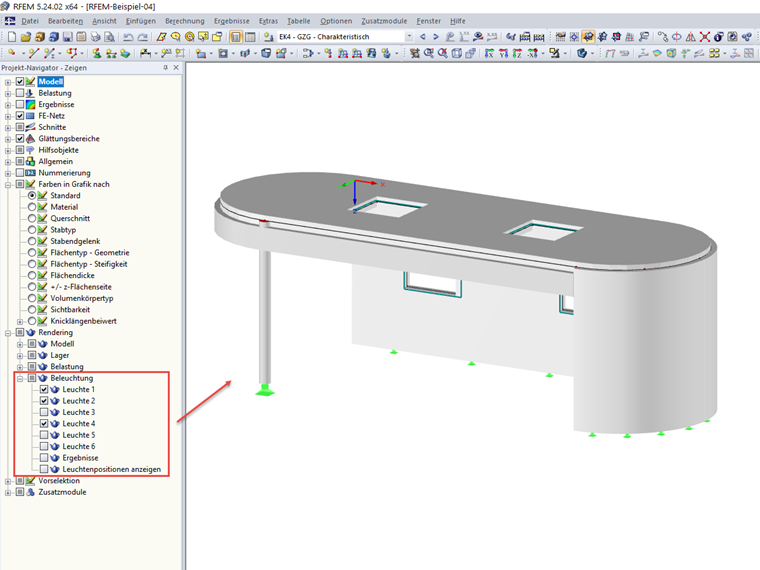Open the Berechnung menu
The height and width of the screenshot is (570, 760).
pos(185,21)
